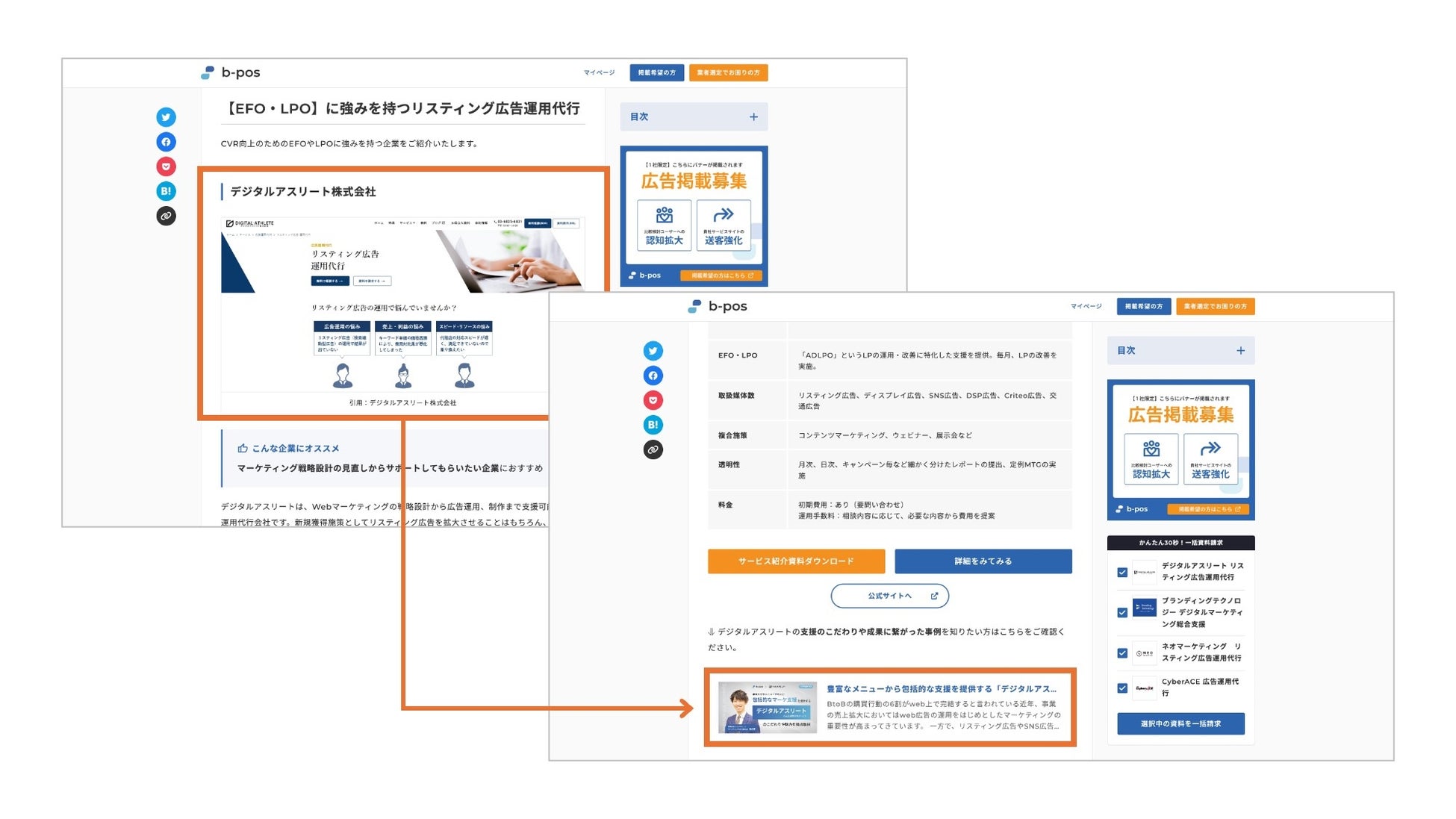1456x819 pixels.
Task: Open 公式サイトへ external link
Action: (889, 596)
